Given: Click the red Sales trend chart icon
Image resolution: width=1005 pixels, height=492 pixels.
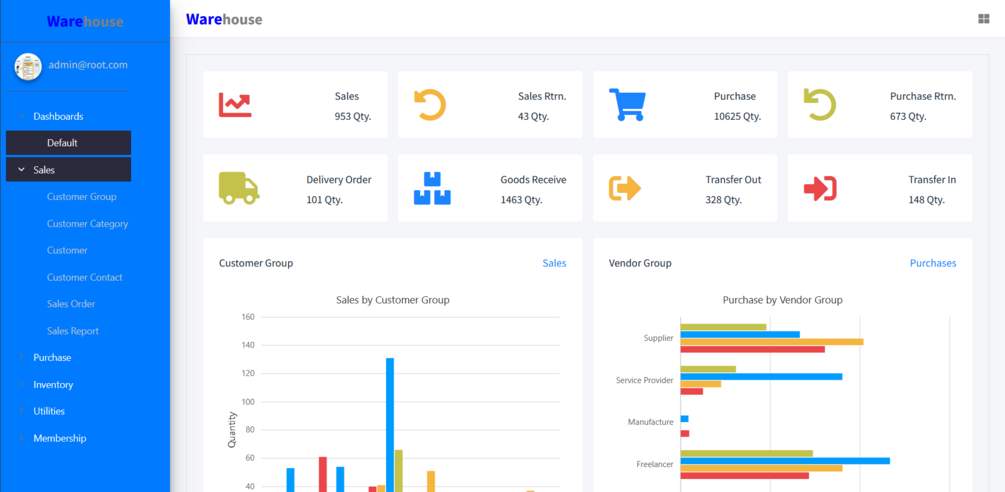Looking at the screenshot, I should [235, 104].
